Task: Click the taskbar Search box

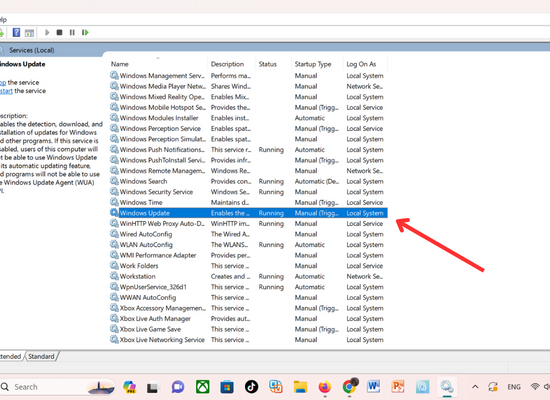Action: pyautogui.click(x=58, y=387)
